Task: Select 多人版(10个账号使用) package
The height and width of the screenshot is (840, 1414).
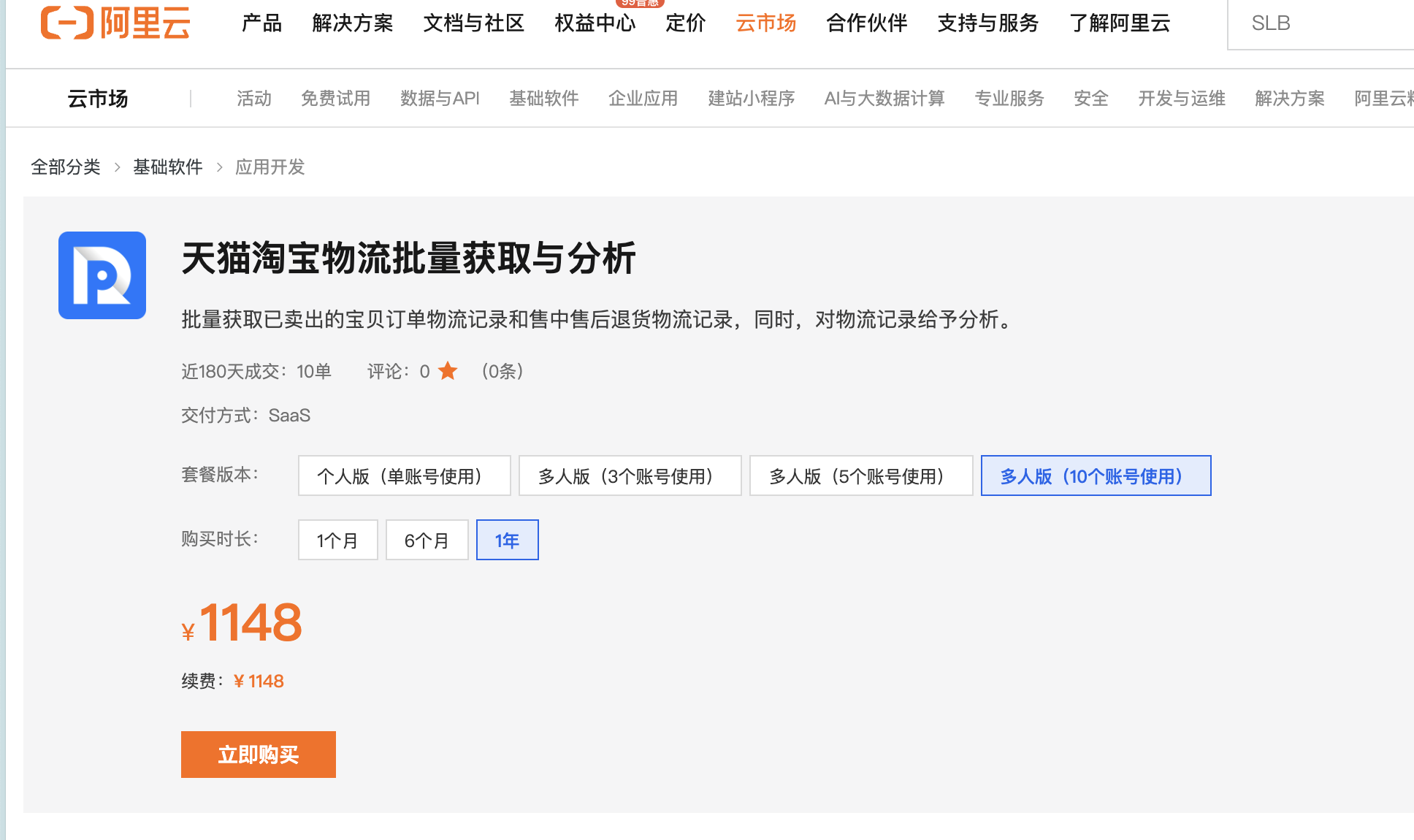Action: [x=1096, y=476]
